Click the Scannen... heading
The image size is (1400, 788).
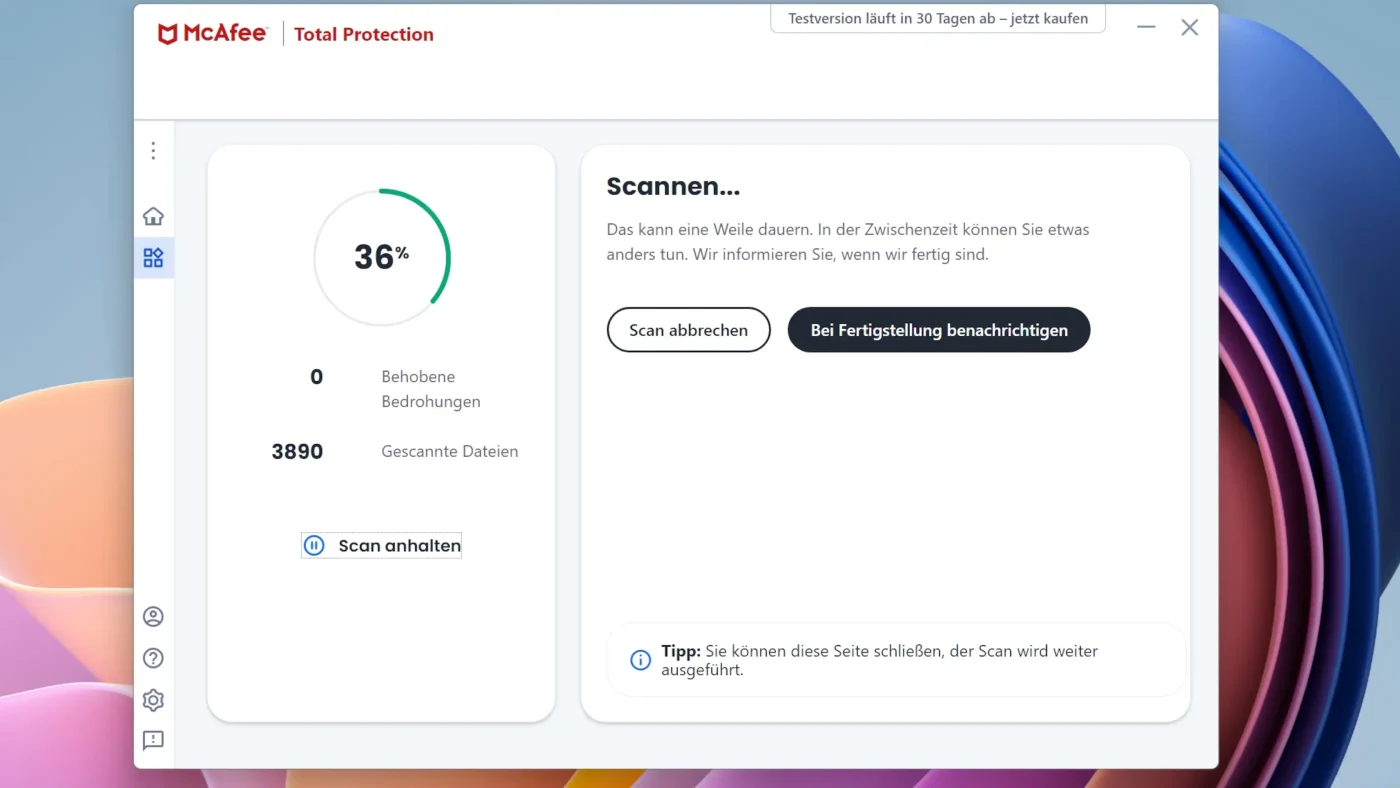[x=673, y=186]
